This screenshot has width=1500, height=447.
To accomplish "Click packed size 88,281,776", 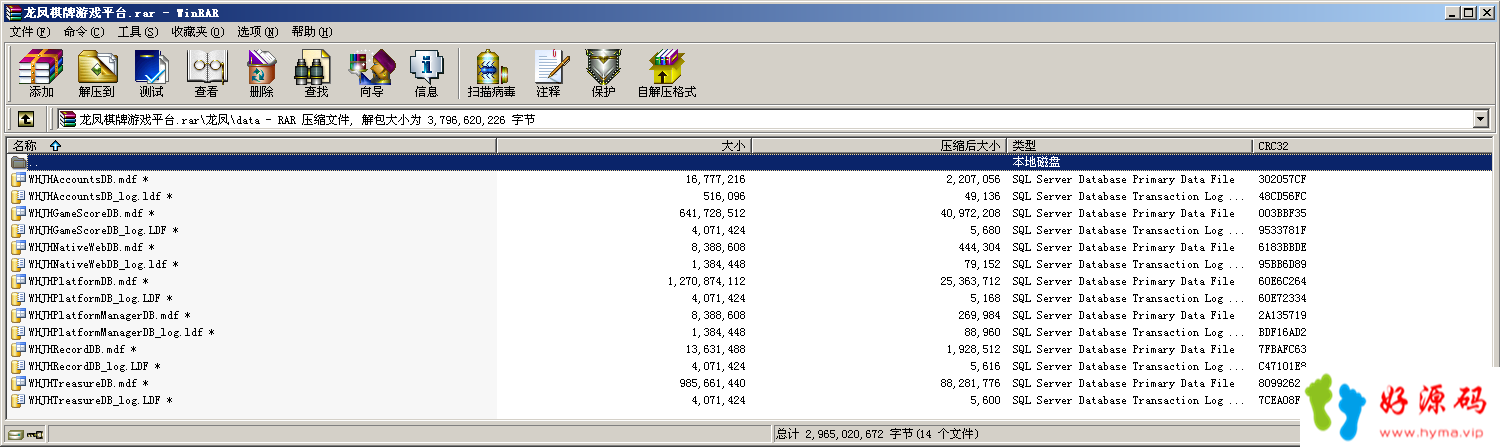I will tap(971, 384).
